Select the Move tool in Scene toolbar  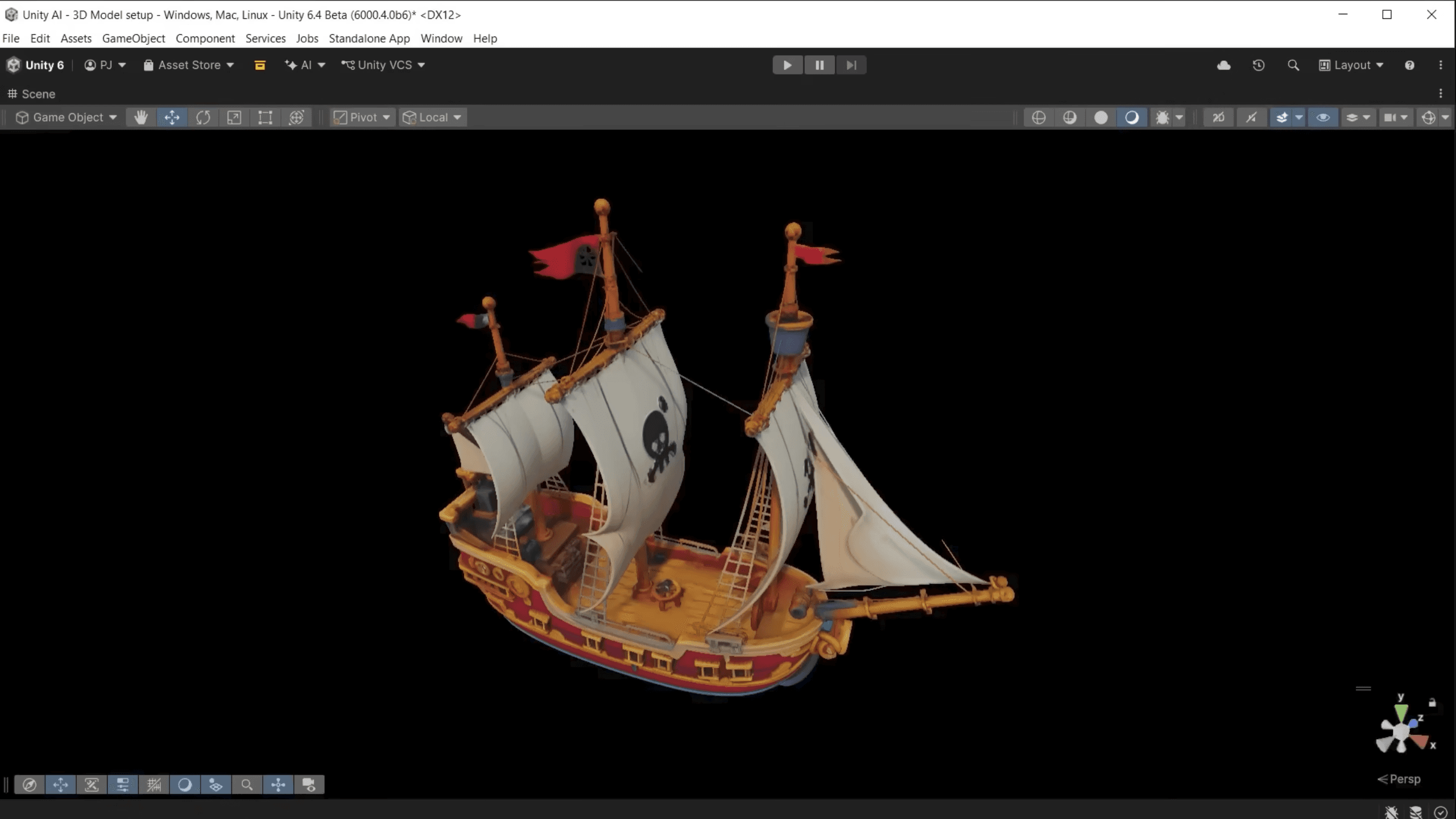(x=172, y=117)
